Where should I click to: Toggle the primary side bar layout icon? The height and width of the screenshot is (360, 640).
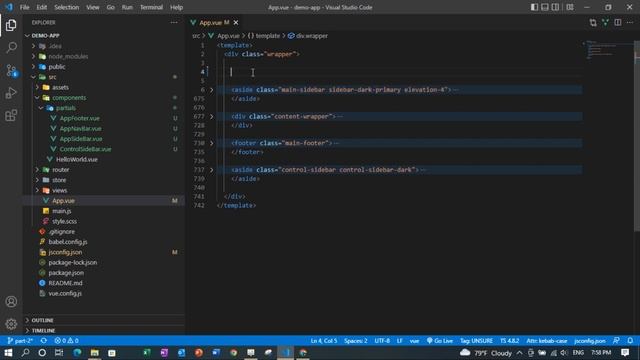point(534,7)
